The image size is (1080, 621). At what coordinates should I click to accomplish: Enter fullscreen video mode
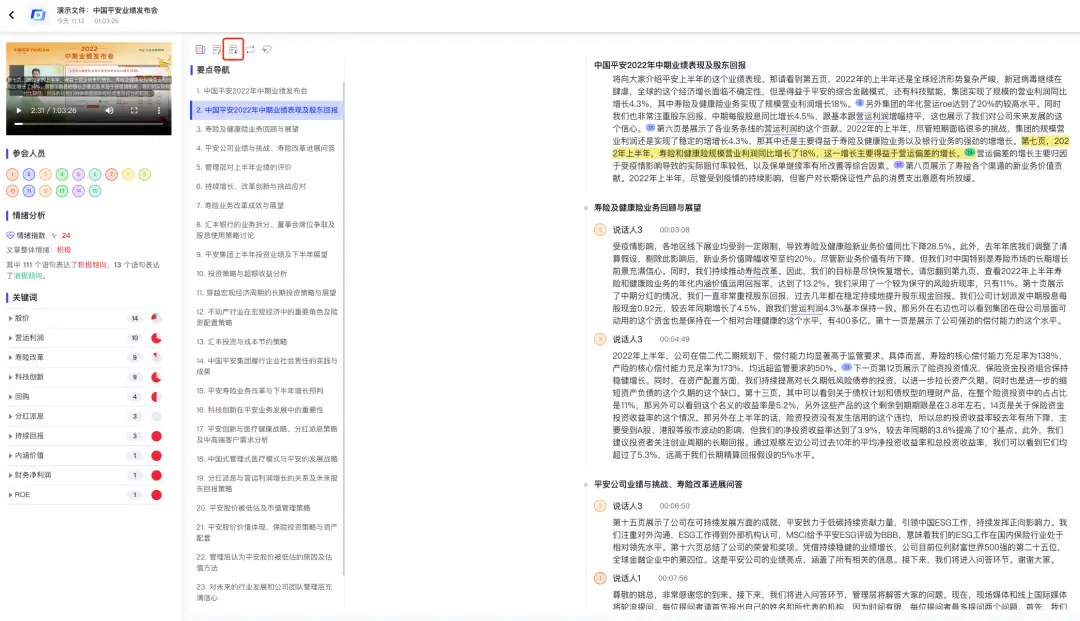coord(134,110)
